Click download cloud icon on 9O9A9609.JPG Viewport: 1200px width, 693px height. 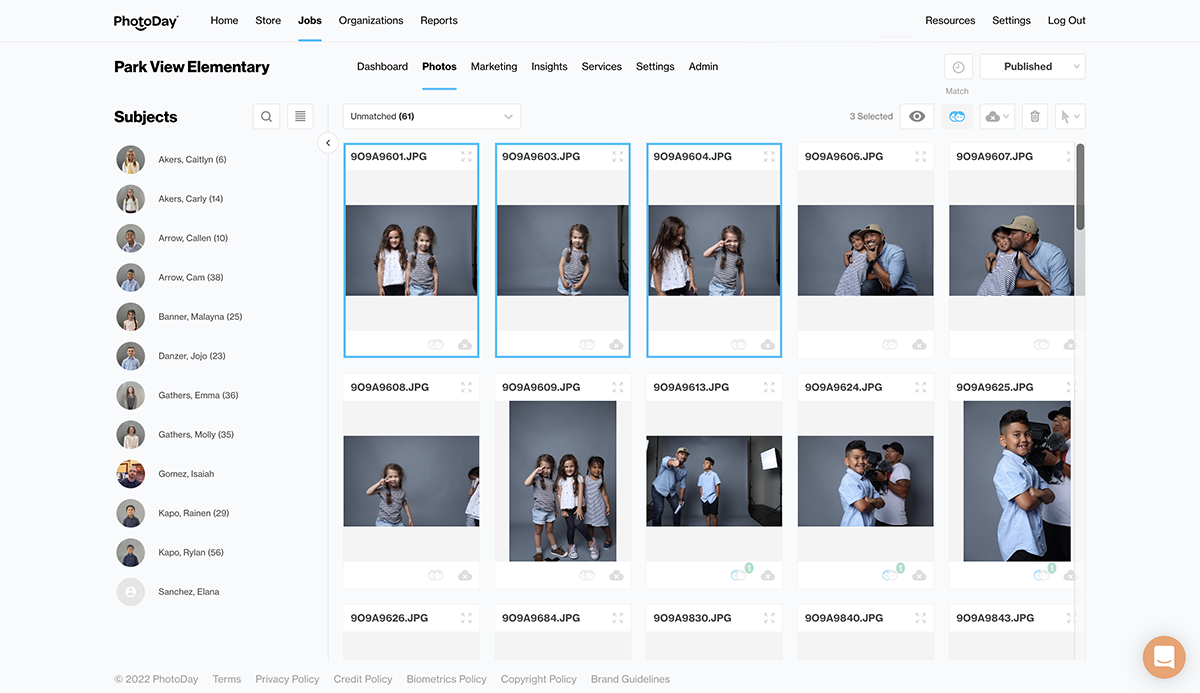tap(616, 575)
